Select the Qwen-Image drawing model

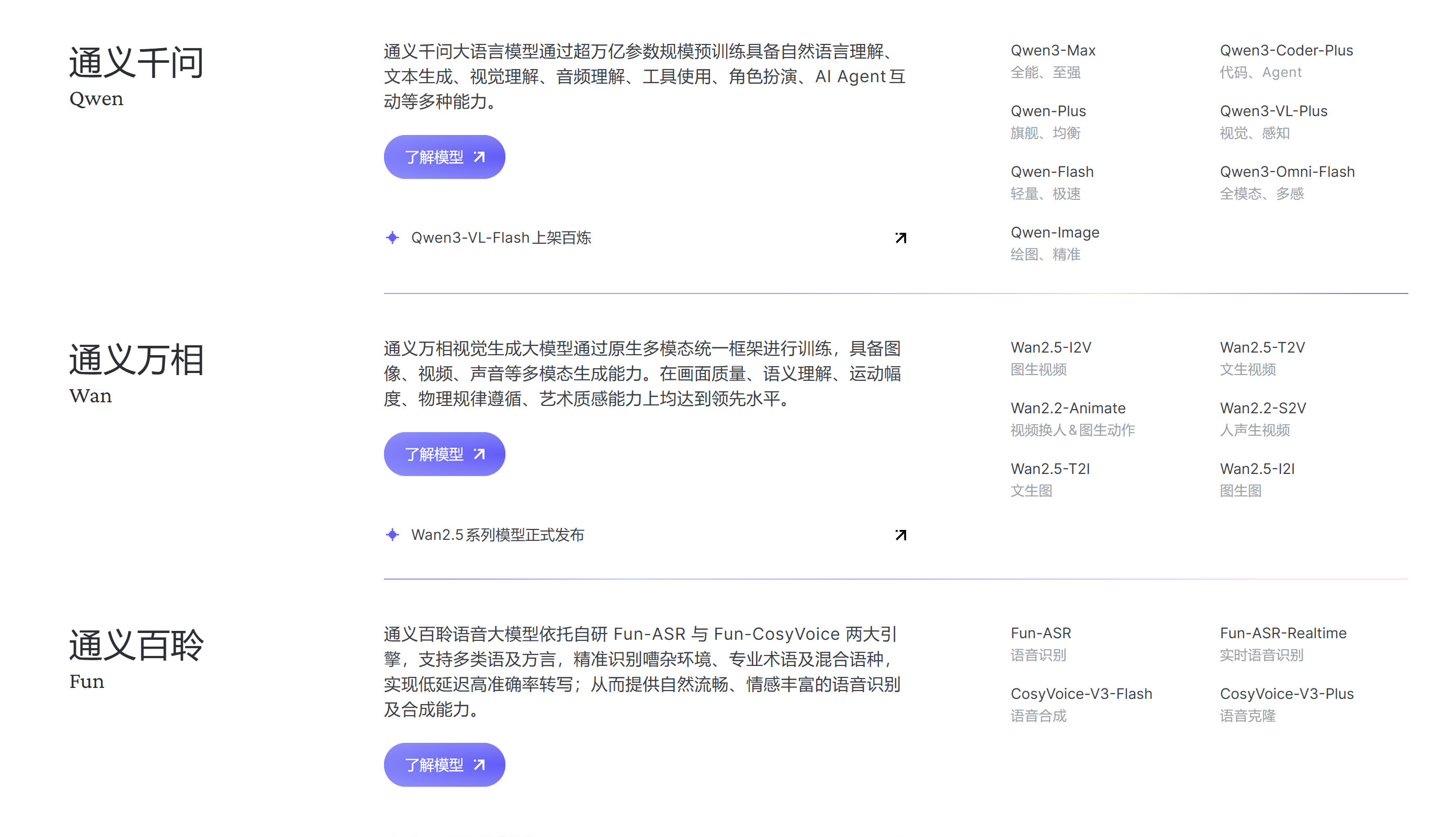click(x=1054, y=232)
